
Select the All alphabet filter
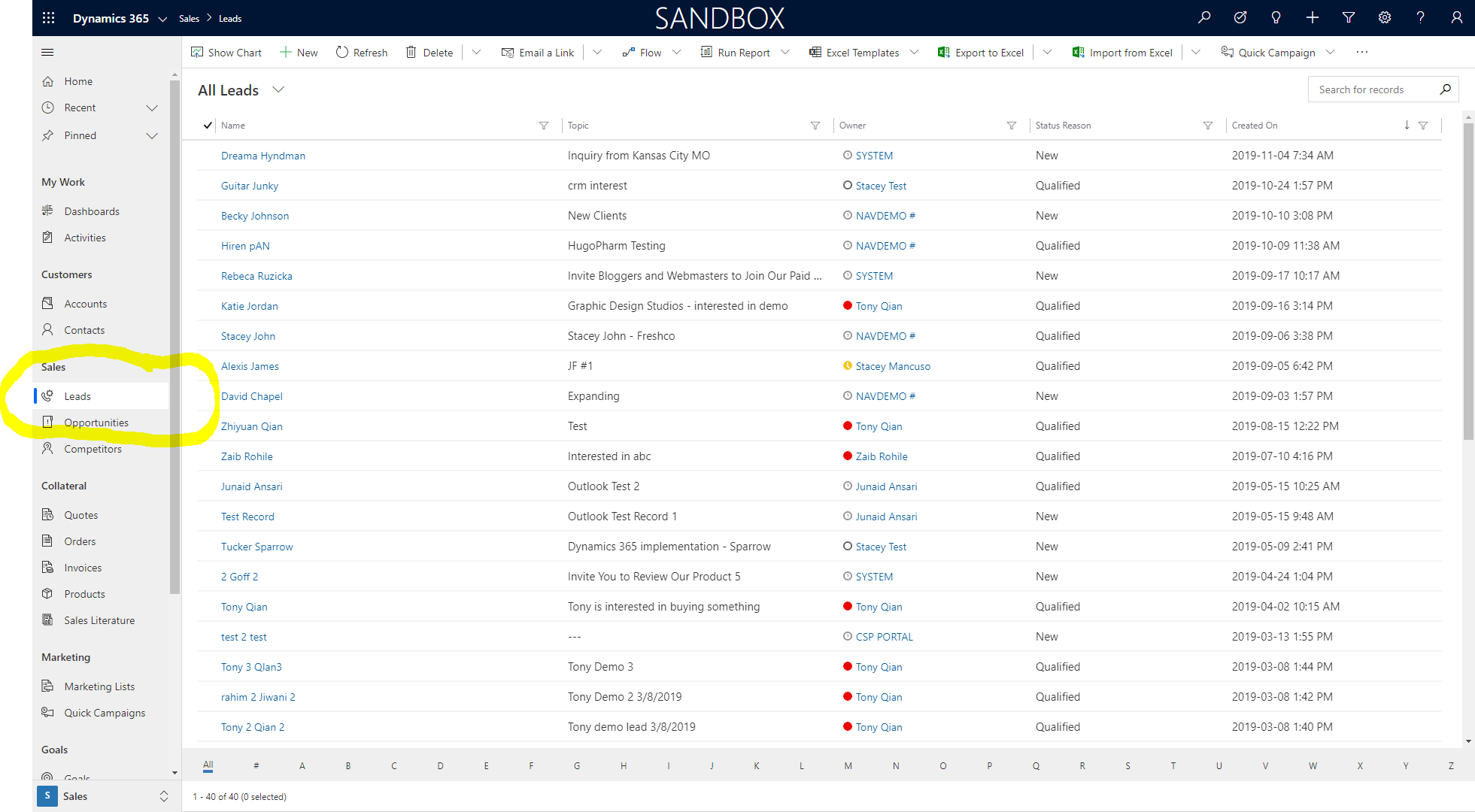click(x=208, y=765)
